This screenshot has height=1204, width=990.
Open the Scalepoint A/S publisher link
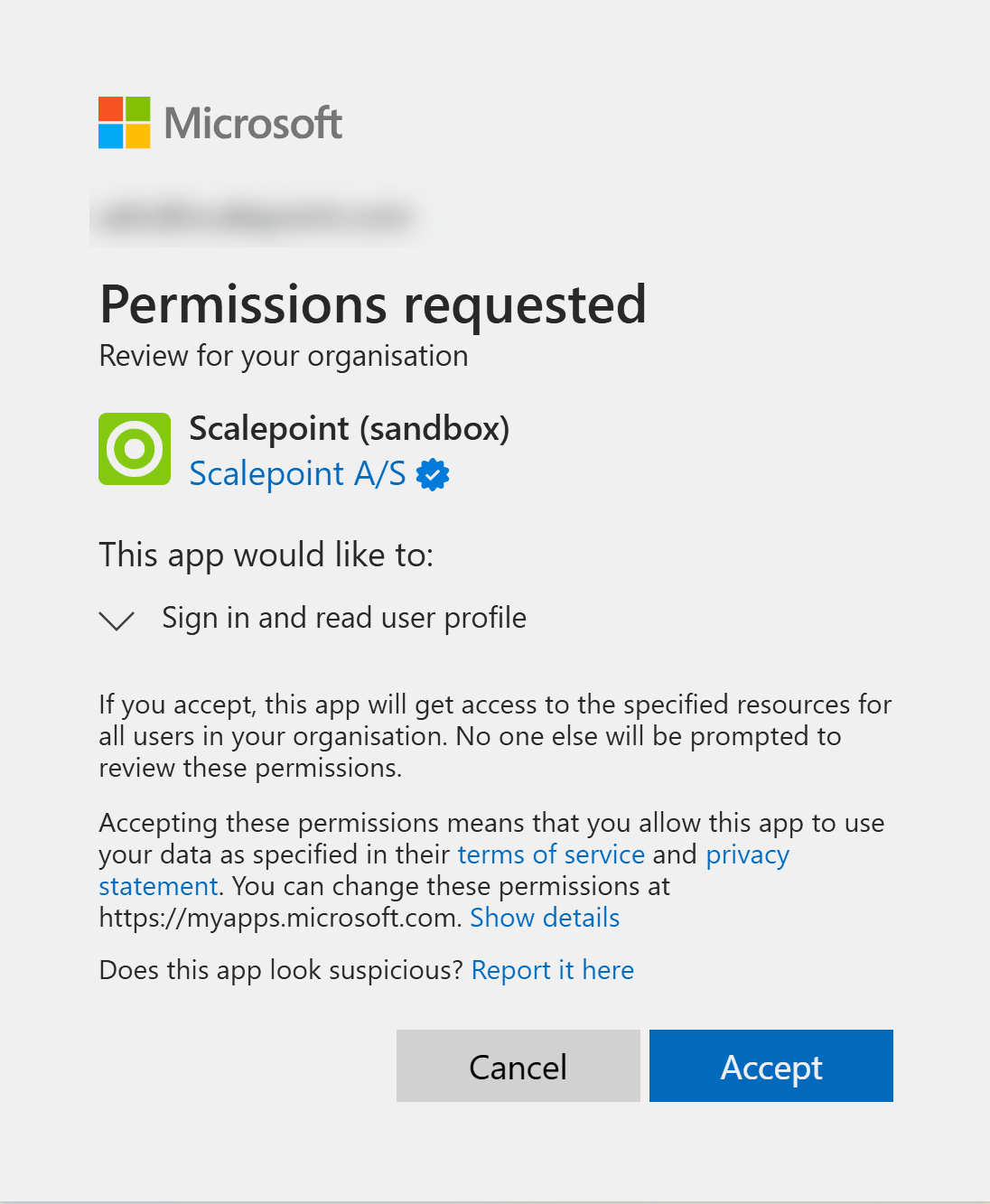(297, 474)
